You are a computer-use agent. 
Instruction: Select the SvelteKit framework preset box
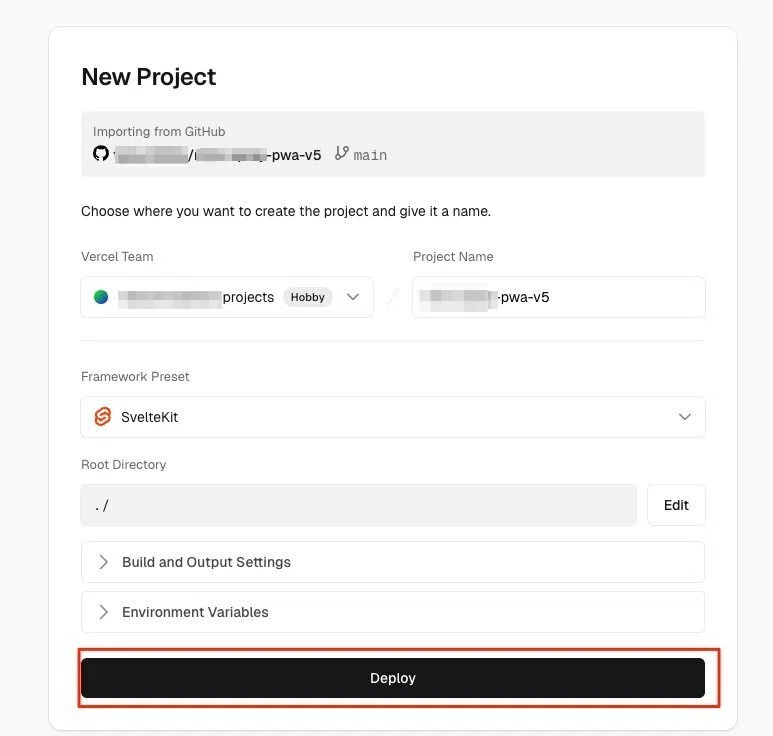pyautogui.click(x=392, y=417)
